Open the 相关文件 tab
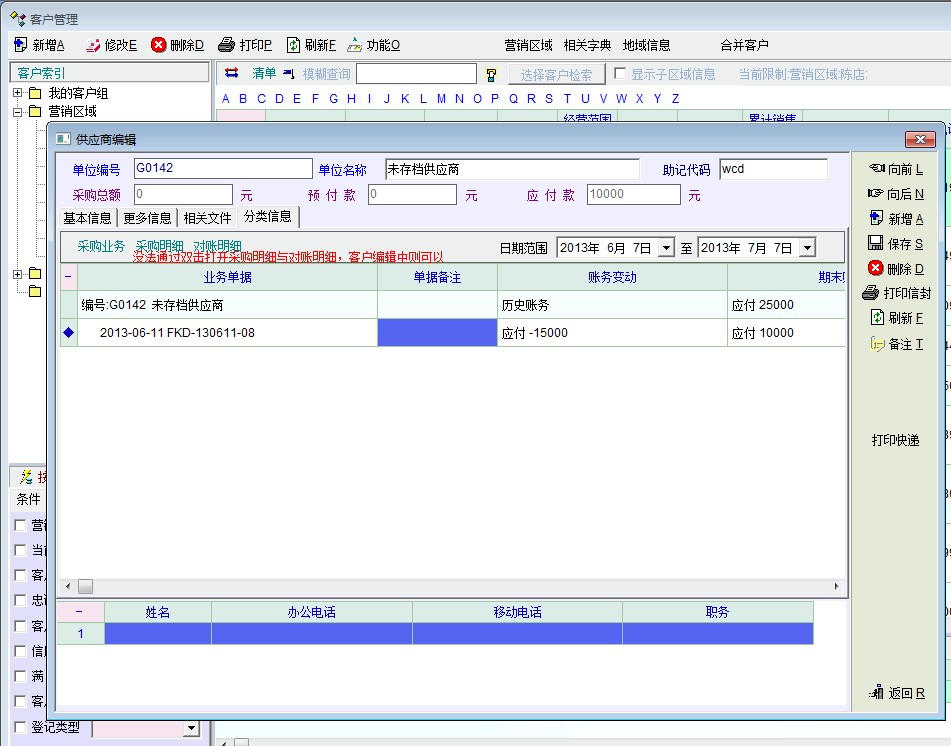 click(x=207, y=218)
